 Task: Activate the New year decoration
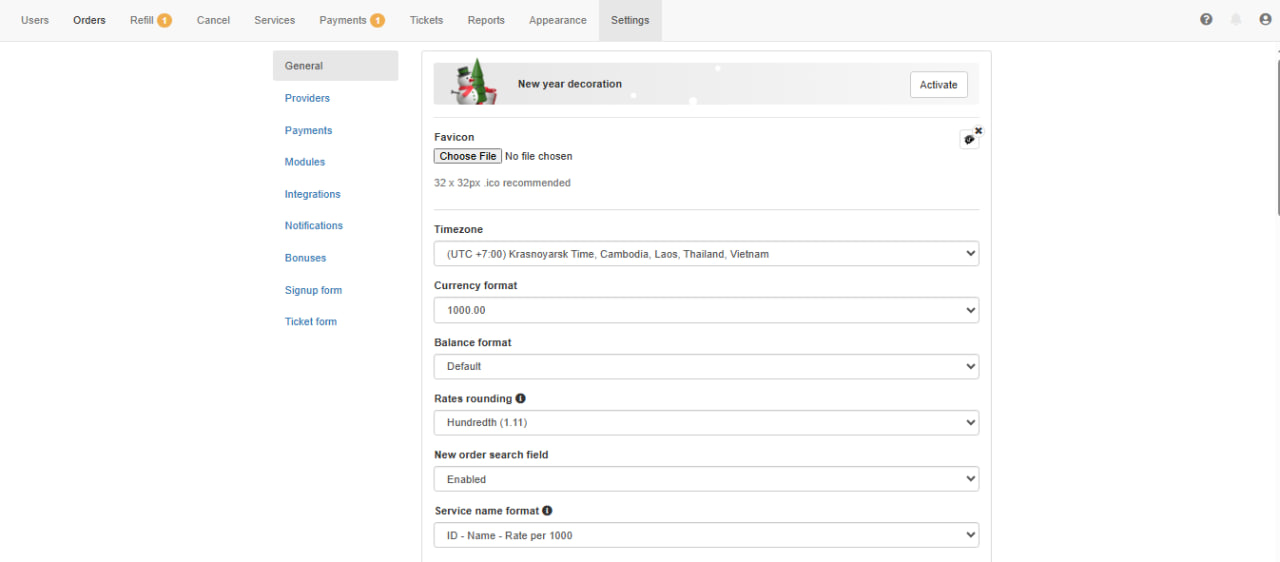coord(938,85)
